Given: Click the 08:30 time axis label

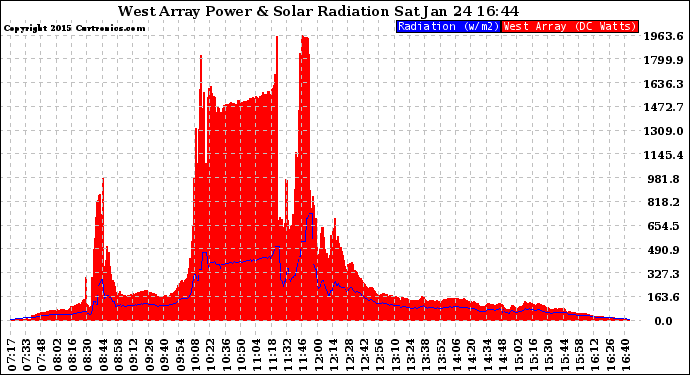Looking at the screenshot, I should coord(88,355).
